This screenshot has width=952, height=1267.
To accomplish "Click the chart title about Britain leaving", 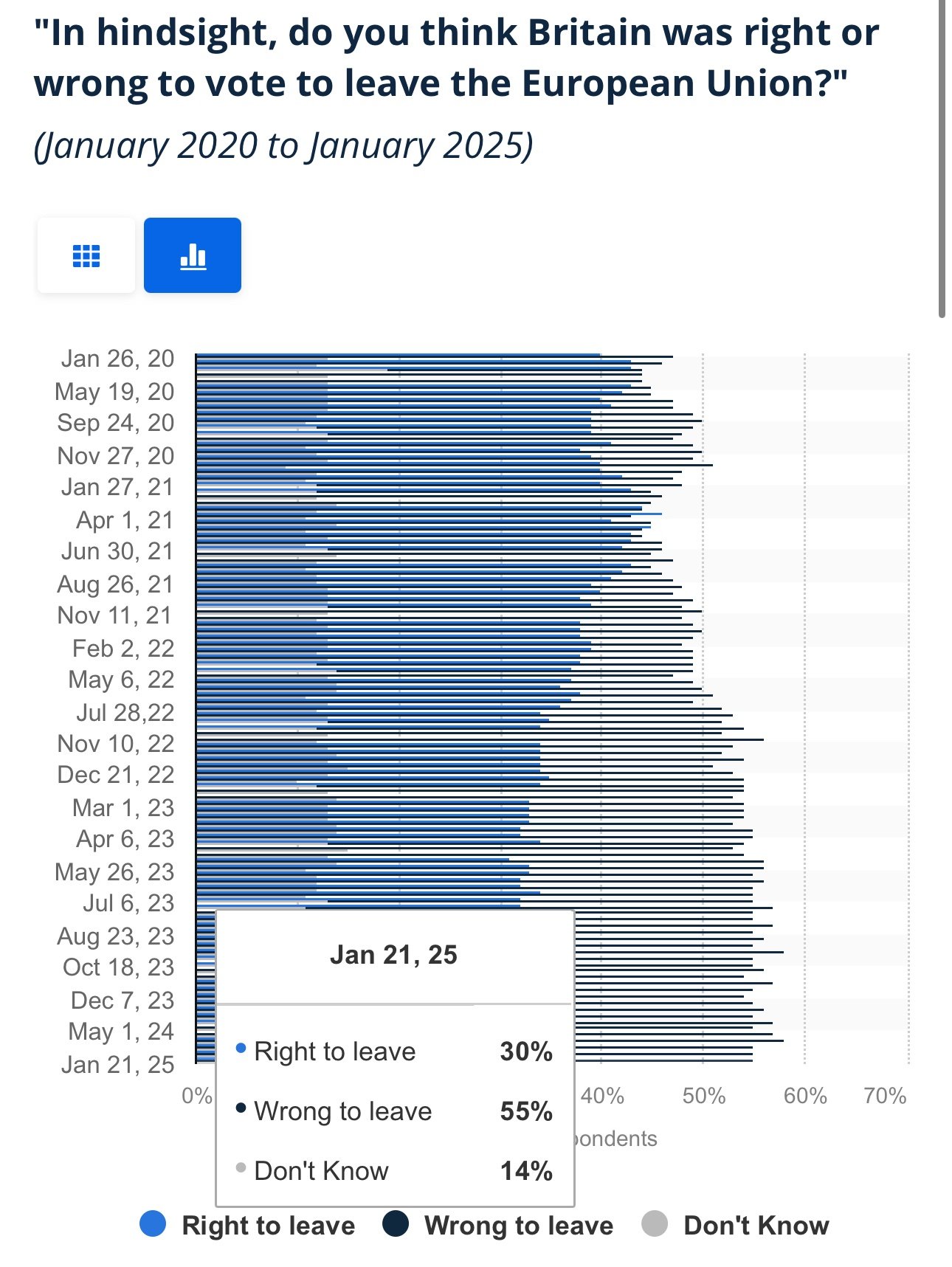I will [x=456, y=58].
